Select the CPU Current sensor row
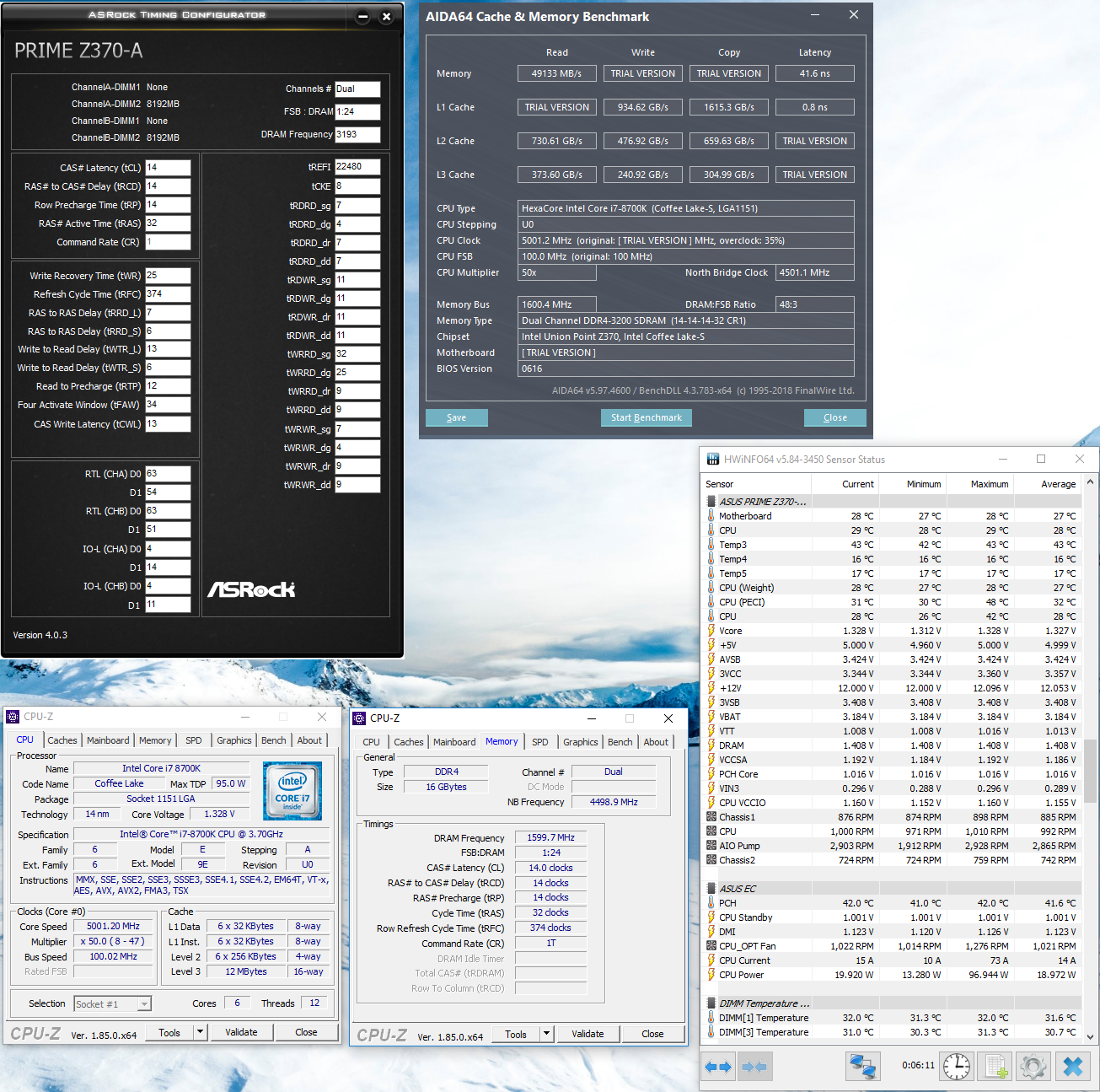Image resolution: width=1100 pixels, height=1092 pixels. click(x=892, y=960)
